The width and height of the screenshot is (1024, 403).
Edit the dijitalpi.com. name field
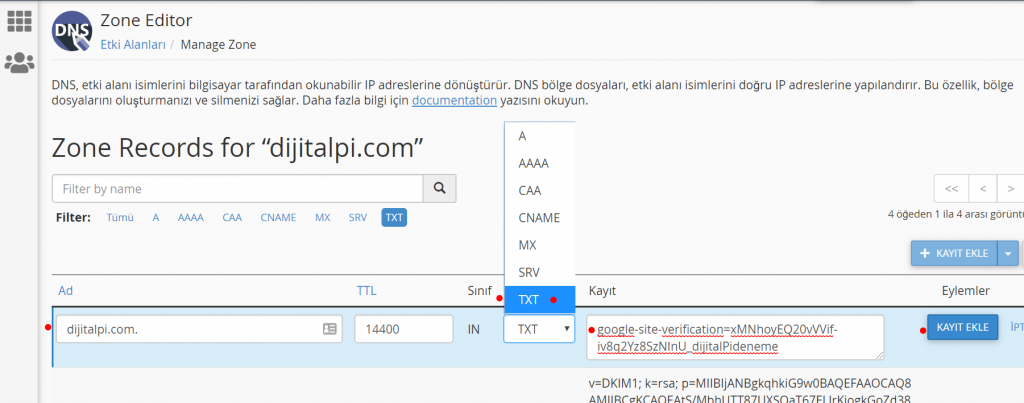pyautogui.click(x=199, y=329)
